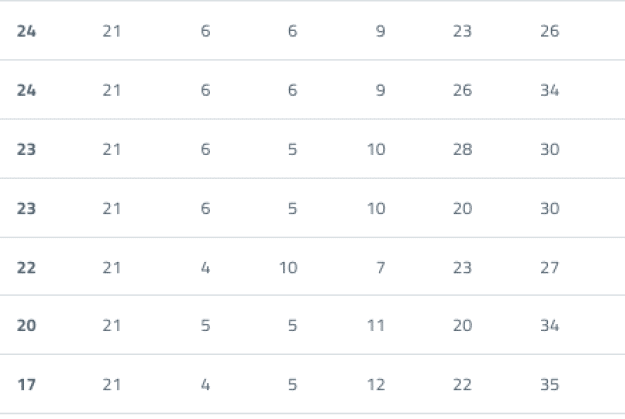Click the 21 in the bottom row
The image size is (625, 419).
111,385
